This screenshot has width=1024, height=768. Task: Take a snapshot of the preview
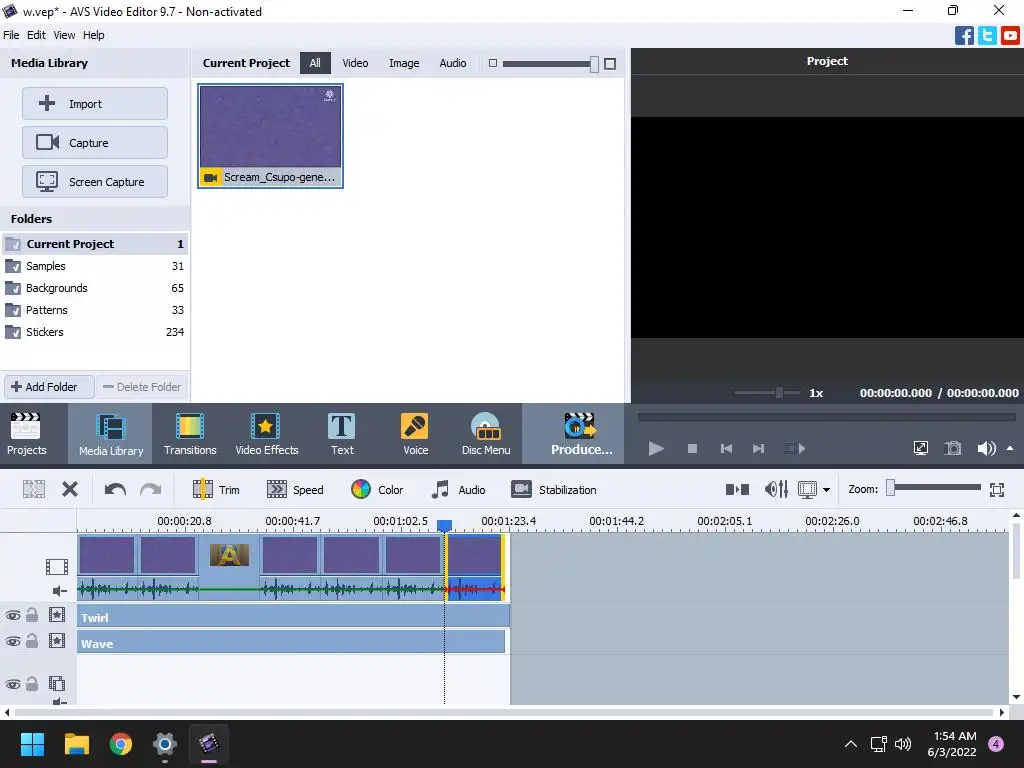tap(953, 448)
